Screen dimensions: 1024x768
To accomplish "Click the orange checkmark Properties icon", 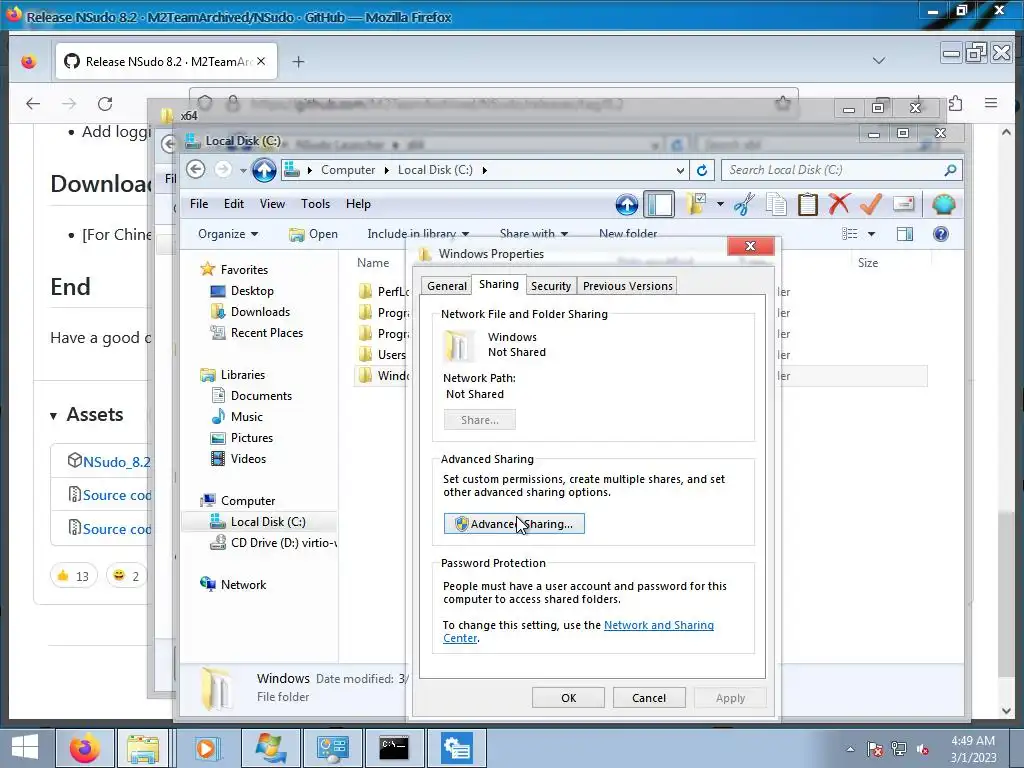I will coord(871,204).
